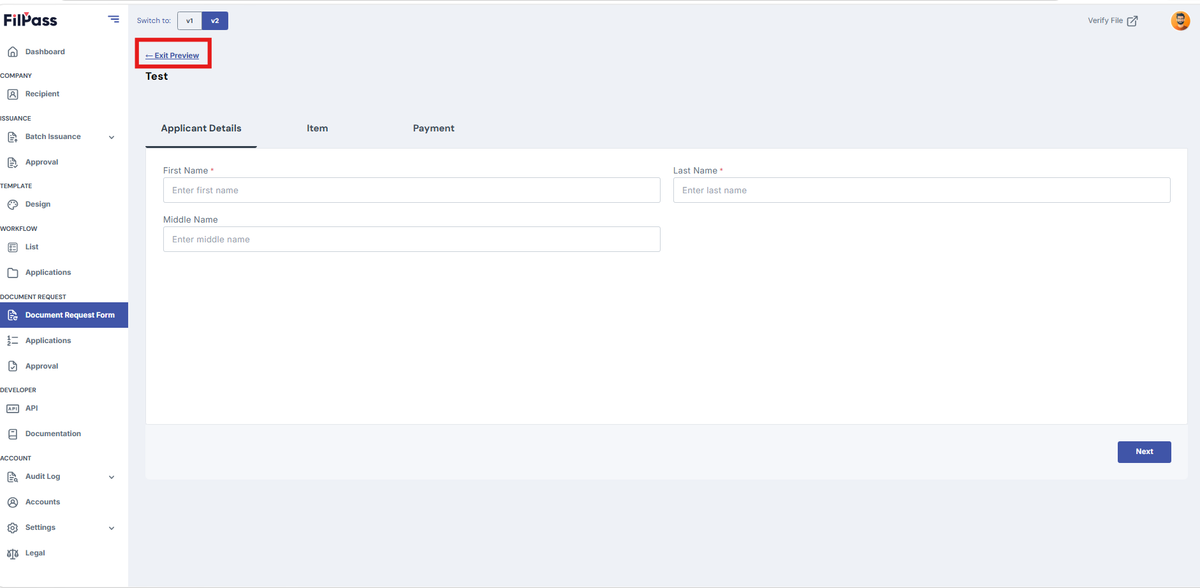Click the First Name input field
The width and height of the screenshot is (1200, 588).
(x=412, y=190)
